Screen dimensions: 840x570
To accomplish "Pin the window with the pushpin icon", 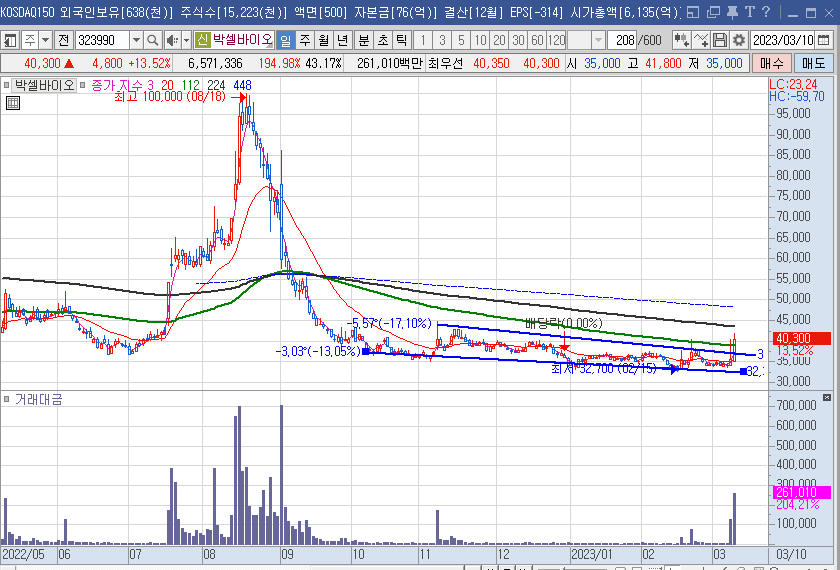I will coord(732,12).
